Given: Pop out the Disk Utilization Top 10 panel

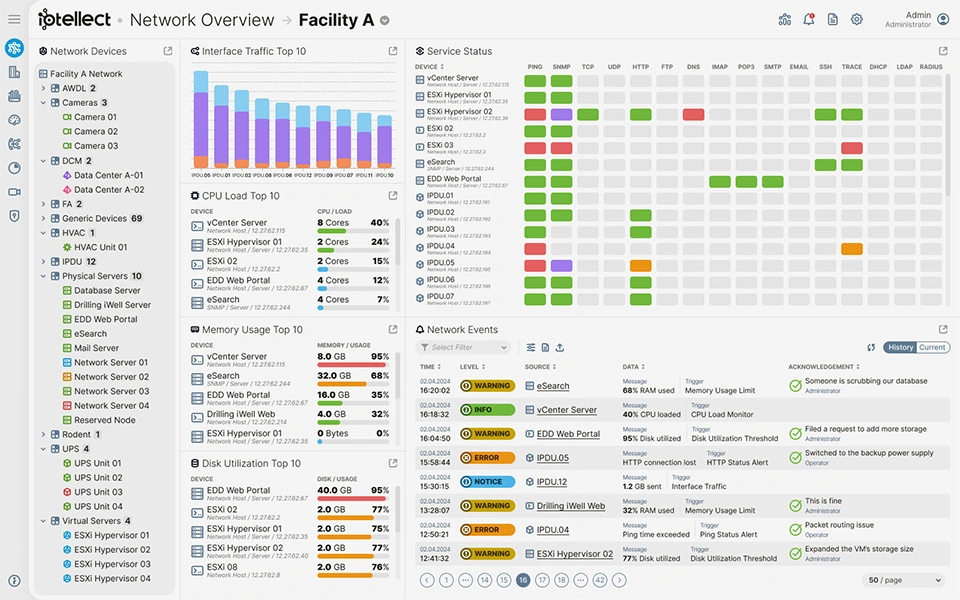Looking at the screenshot, I should 393,463.
